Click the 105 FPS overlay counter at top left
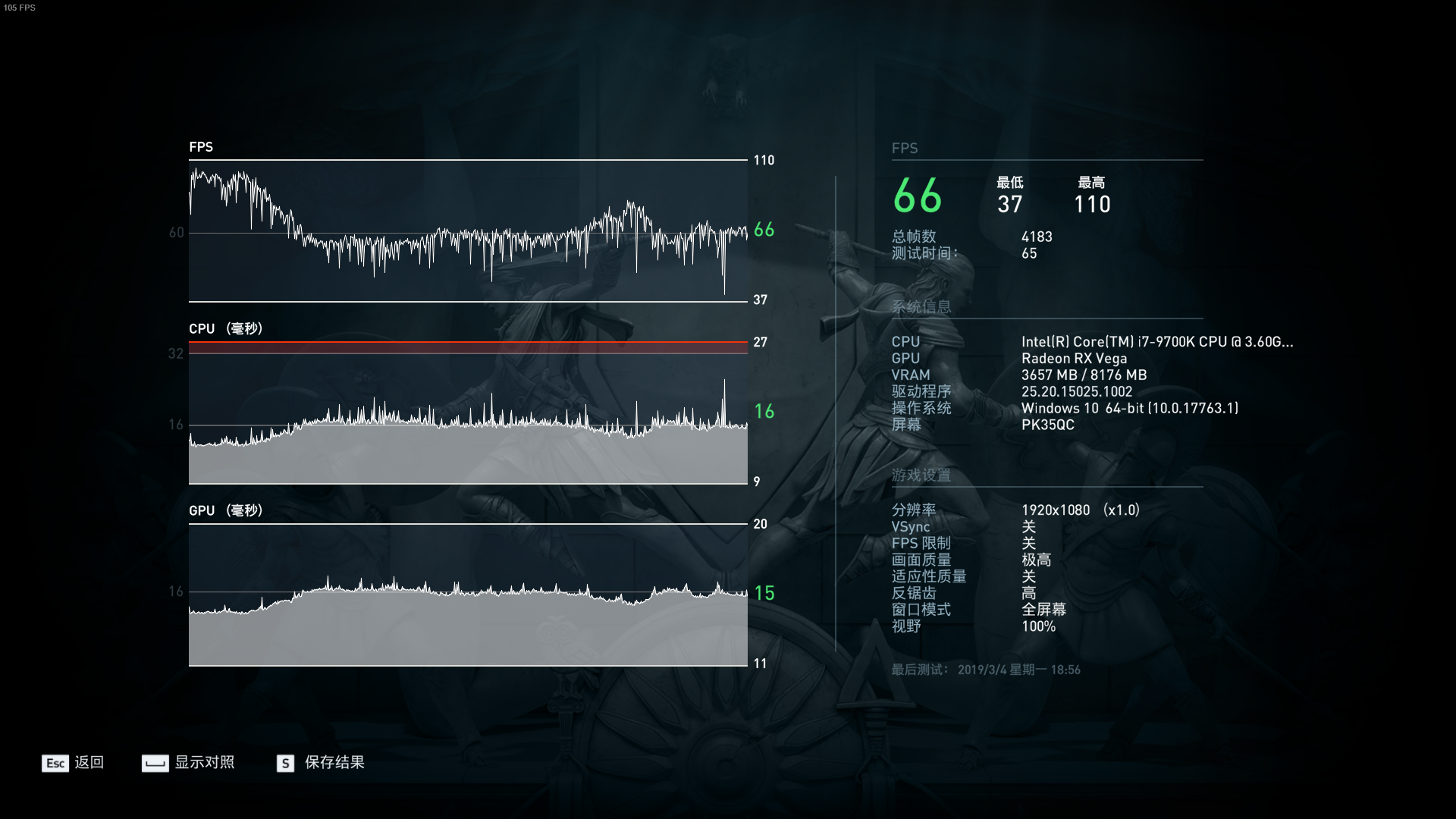The height and width of the screenshot is (819, 1456). pos(19,9)
